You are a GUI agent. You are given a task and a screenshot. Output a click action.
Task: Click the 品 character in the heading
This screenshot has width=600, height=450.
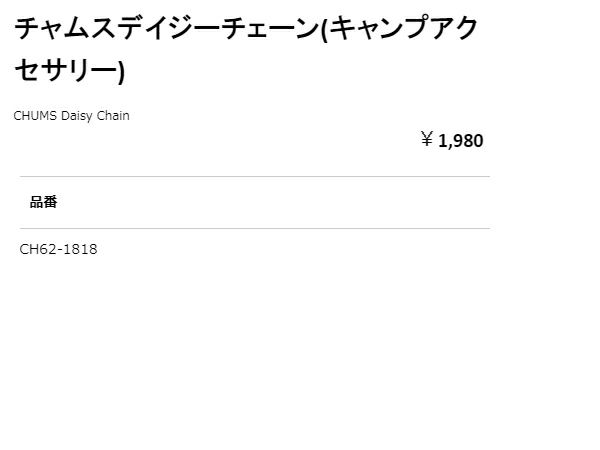pyautogui.click(x=37, y=202)
